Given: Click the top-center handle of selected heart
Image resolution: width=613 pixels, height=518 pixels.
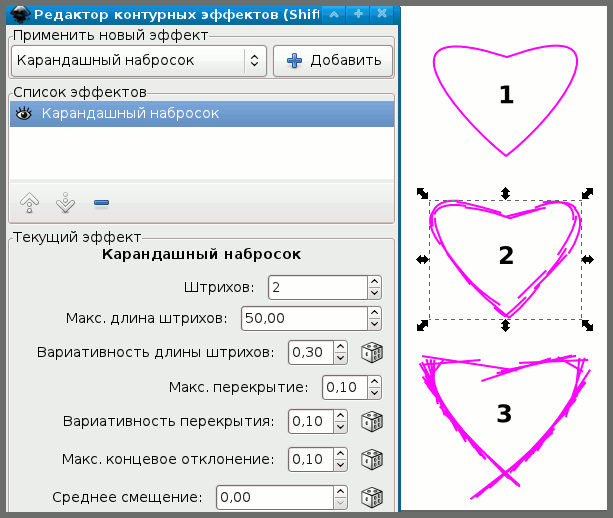Looking at the screenshot, I should pyautogui.click(x=506, y=193).
